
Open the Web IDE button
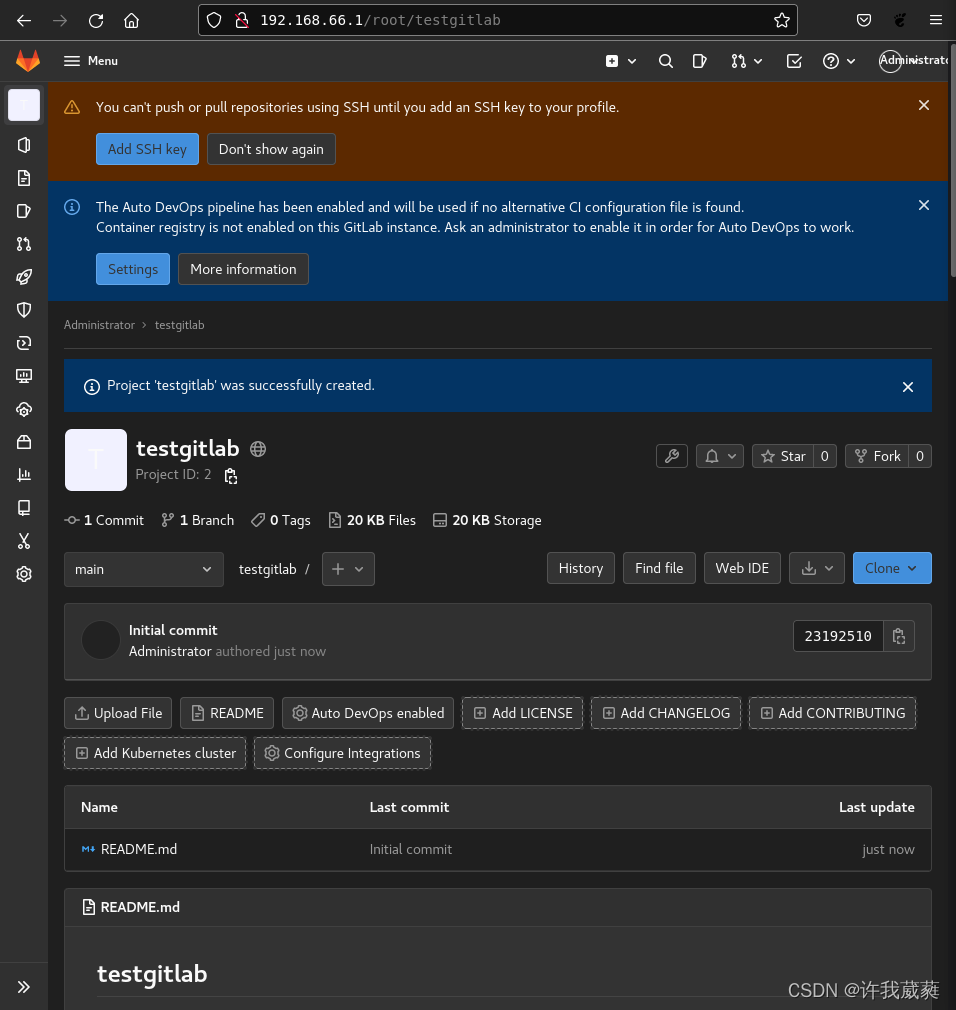click(x=742, y=568)
